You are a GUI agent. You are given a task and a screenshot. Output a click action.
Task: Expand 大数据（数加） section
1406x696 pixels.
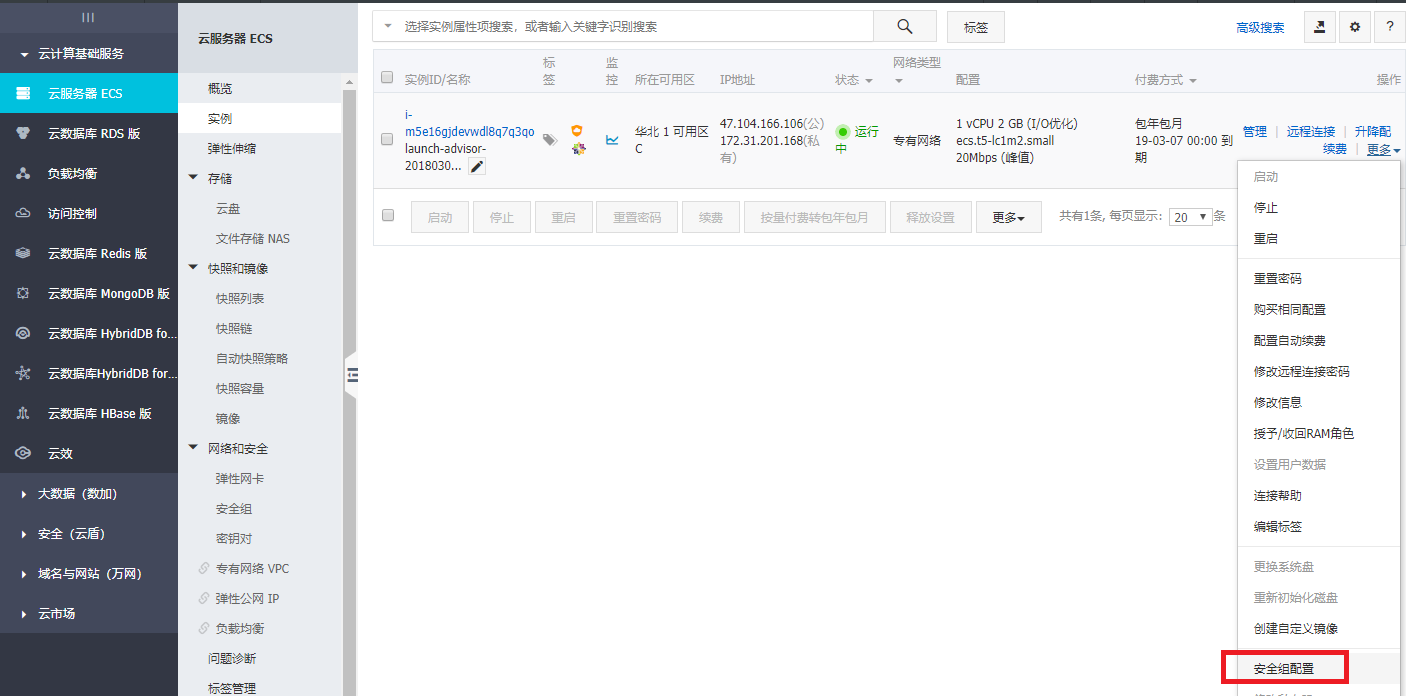click(24, 494)
